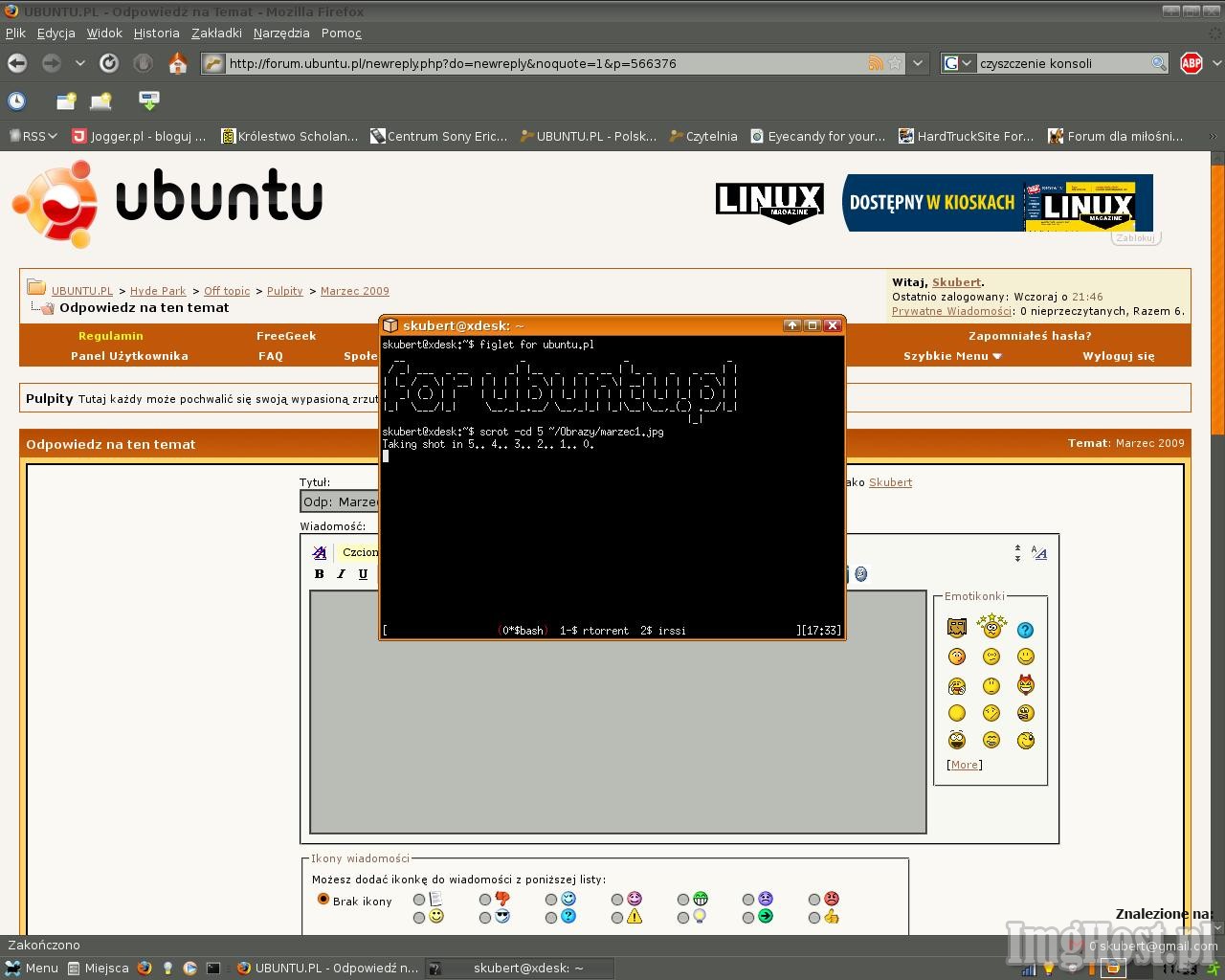Select the angry red face icon radio
Image resolution: width=1225 pixels, height=980 pixels.
814,900
